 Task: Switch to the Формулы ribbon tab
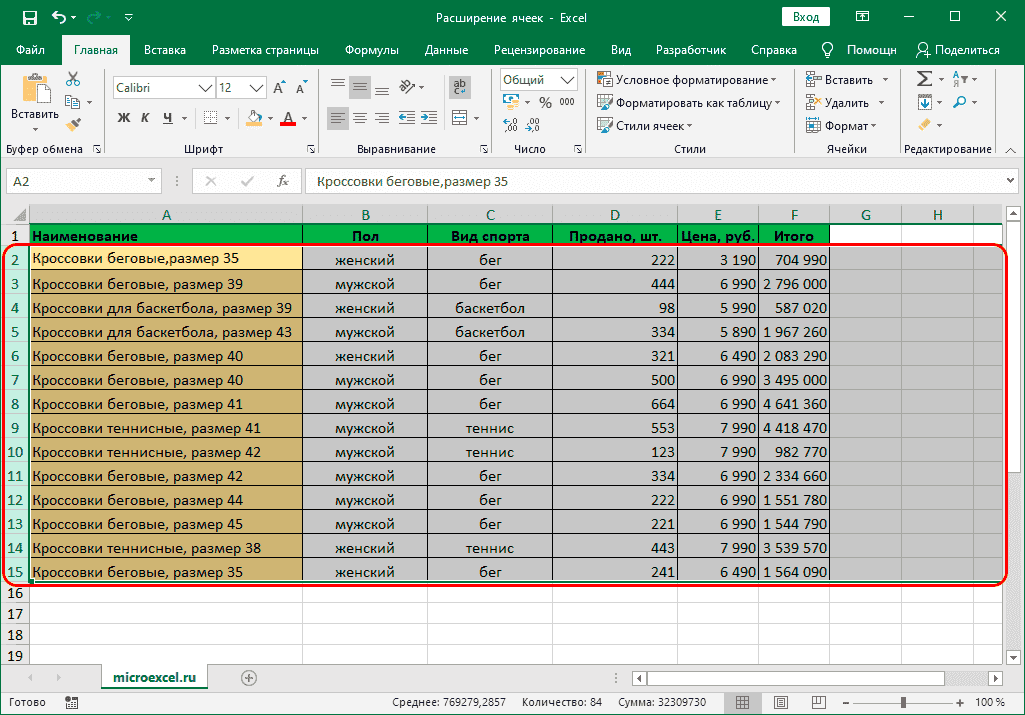point(371,50)
